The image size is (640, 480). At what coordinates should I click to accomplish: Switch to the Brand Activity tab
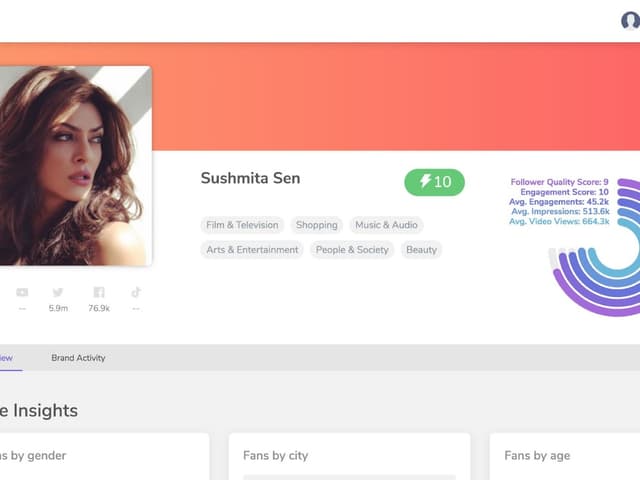[78, 358]
